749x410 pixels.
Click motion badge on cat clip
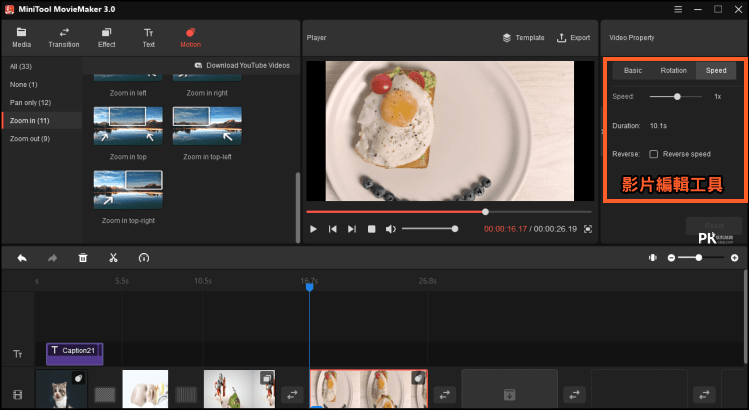pyautogui.click(x=78, y=378)
